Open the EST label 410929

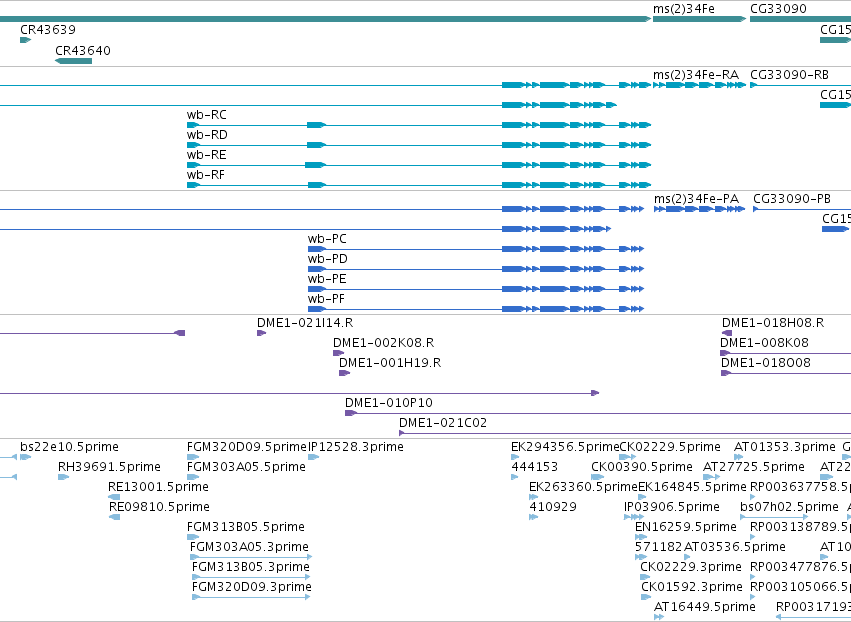click(553, 506)
